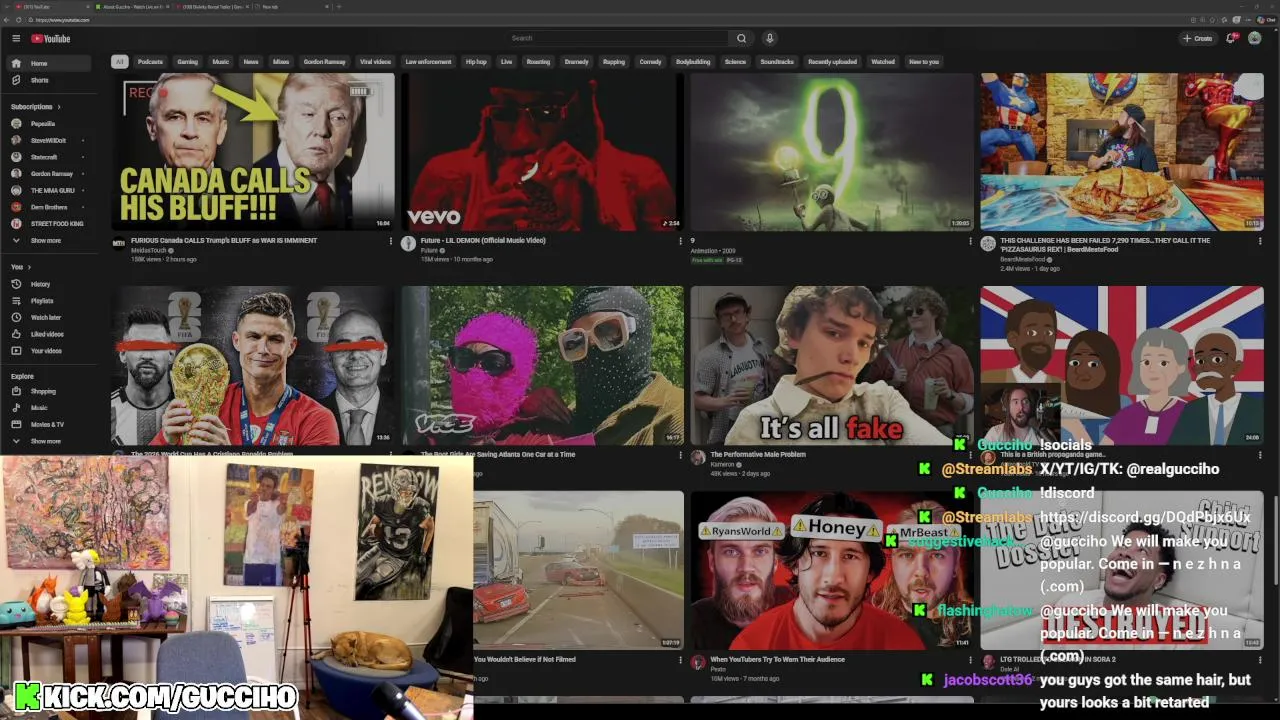Select the Bodybuilding filter chip
This screenshot has width=1280, height=720.
(693, 62)
